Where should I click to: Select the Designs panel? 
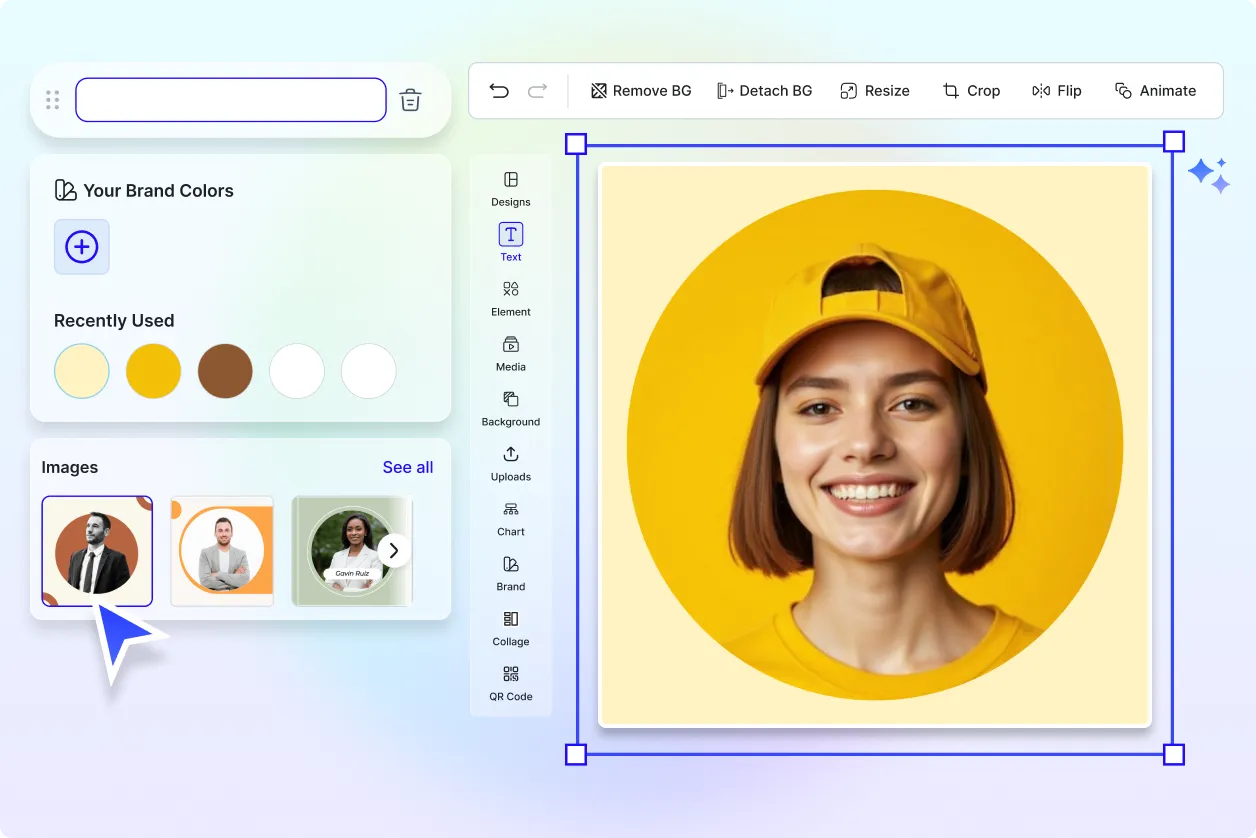tap(510, 188)
